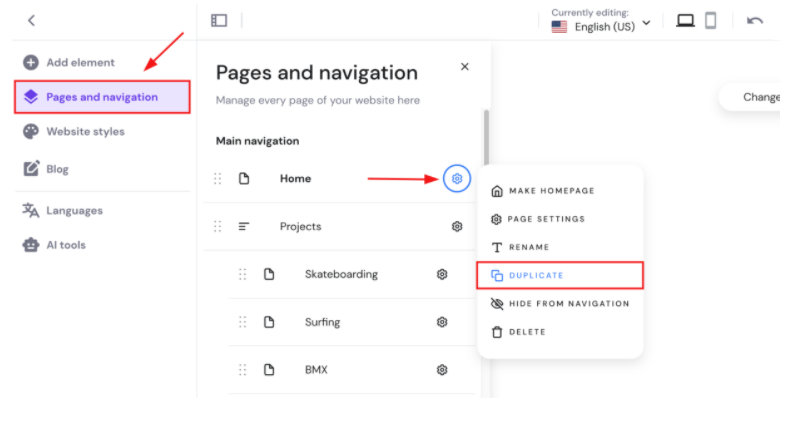Screen dimensions: 795x421
Task: Open settings gear for Projects item
Action: click(x=457, y=227)
